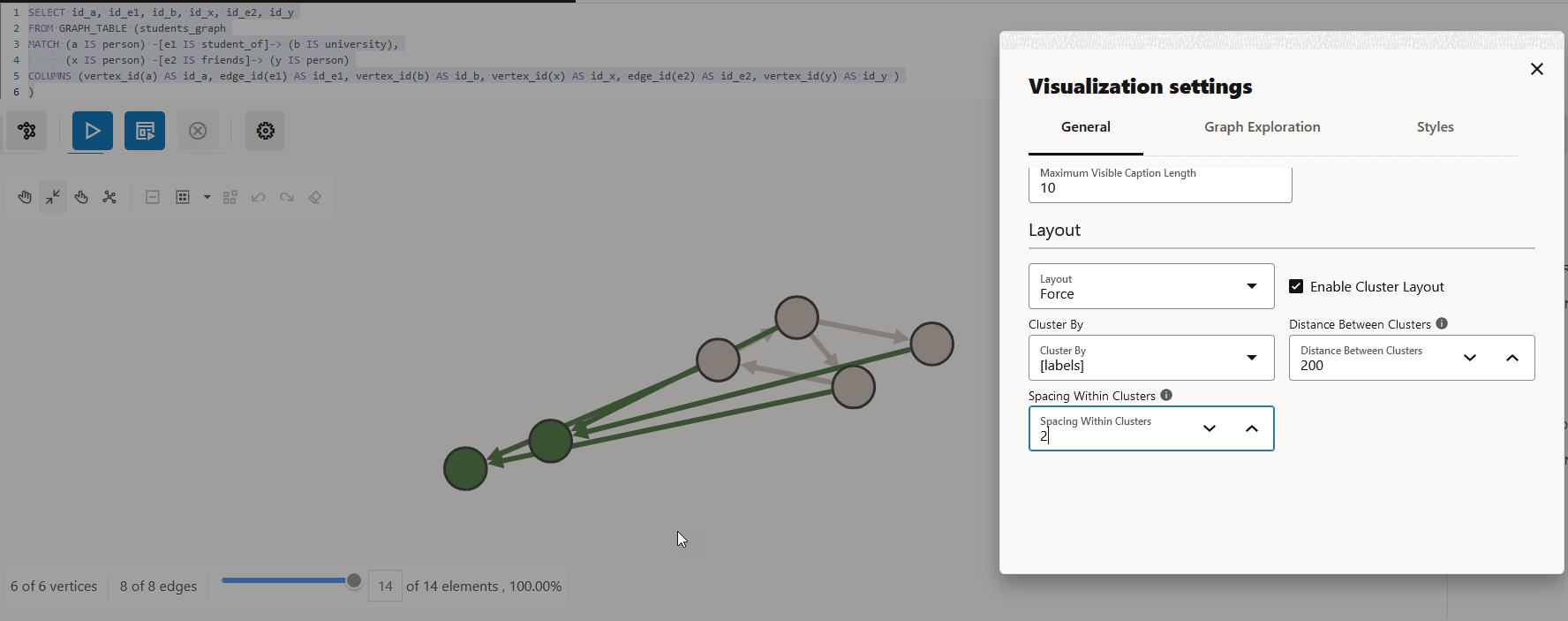The width and height of the screenshot is (1568, 621).
Task: Click the eraser clear icon
Action: point(315,197)
